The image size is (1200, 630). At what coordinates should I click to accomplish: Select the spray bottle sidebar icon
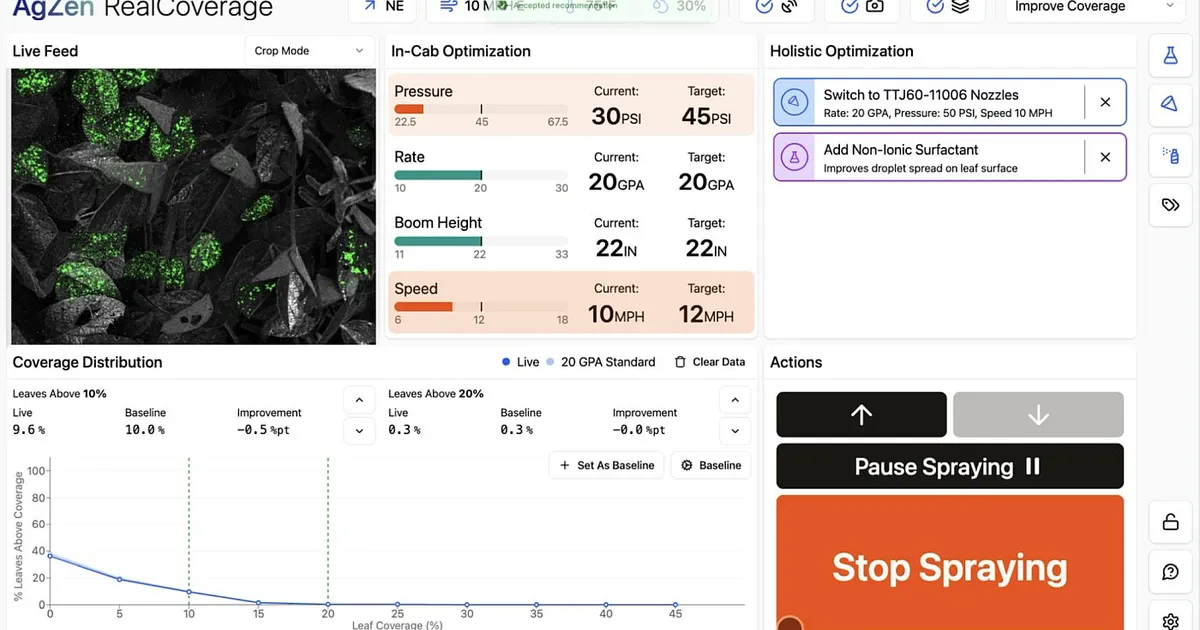[x=1169, y=154]
